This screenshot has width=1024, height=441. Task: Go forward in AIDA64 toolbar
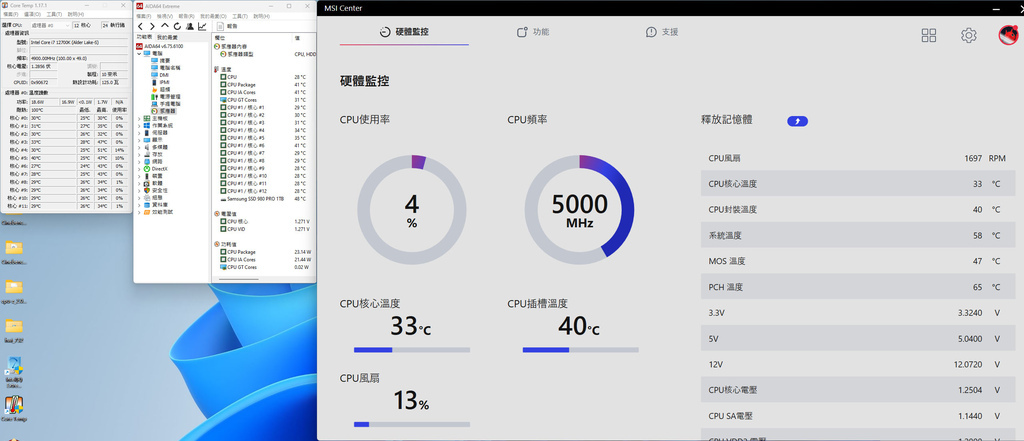(x=152, y=26)
